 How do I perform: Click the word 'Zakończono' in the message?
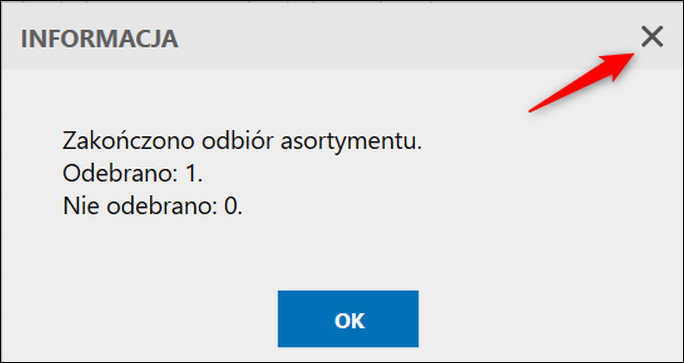[x=124, y=142]
